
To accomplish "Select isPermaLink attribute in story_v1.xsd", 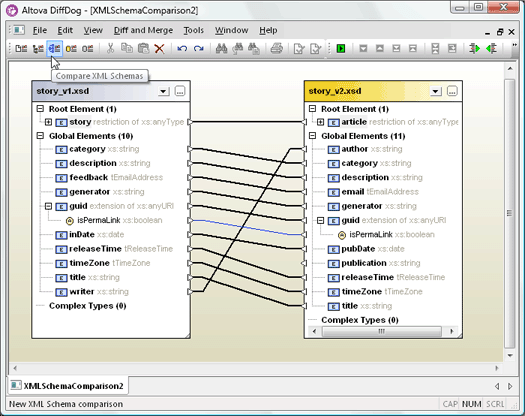I will 99,220.
